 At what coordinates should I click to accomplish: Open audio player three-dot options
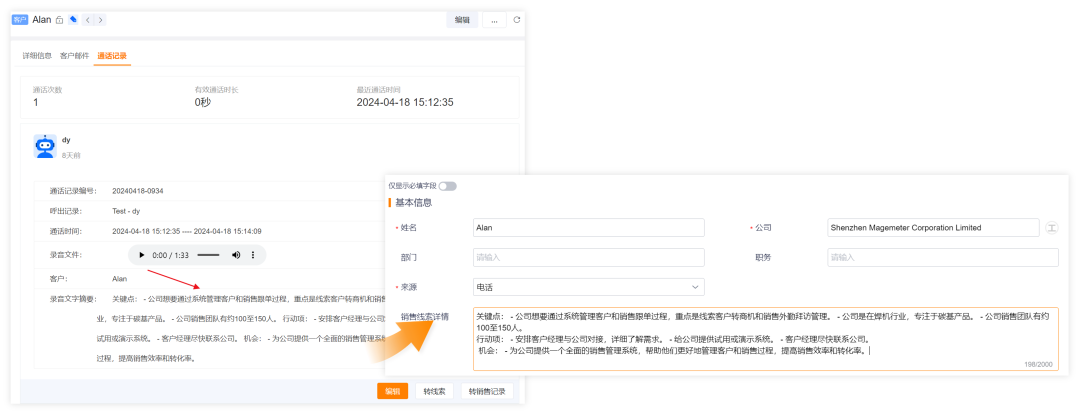[253, 255]
